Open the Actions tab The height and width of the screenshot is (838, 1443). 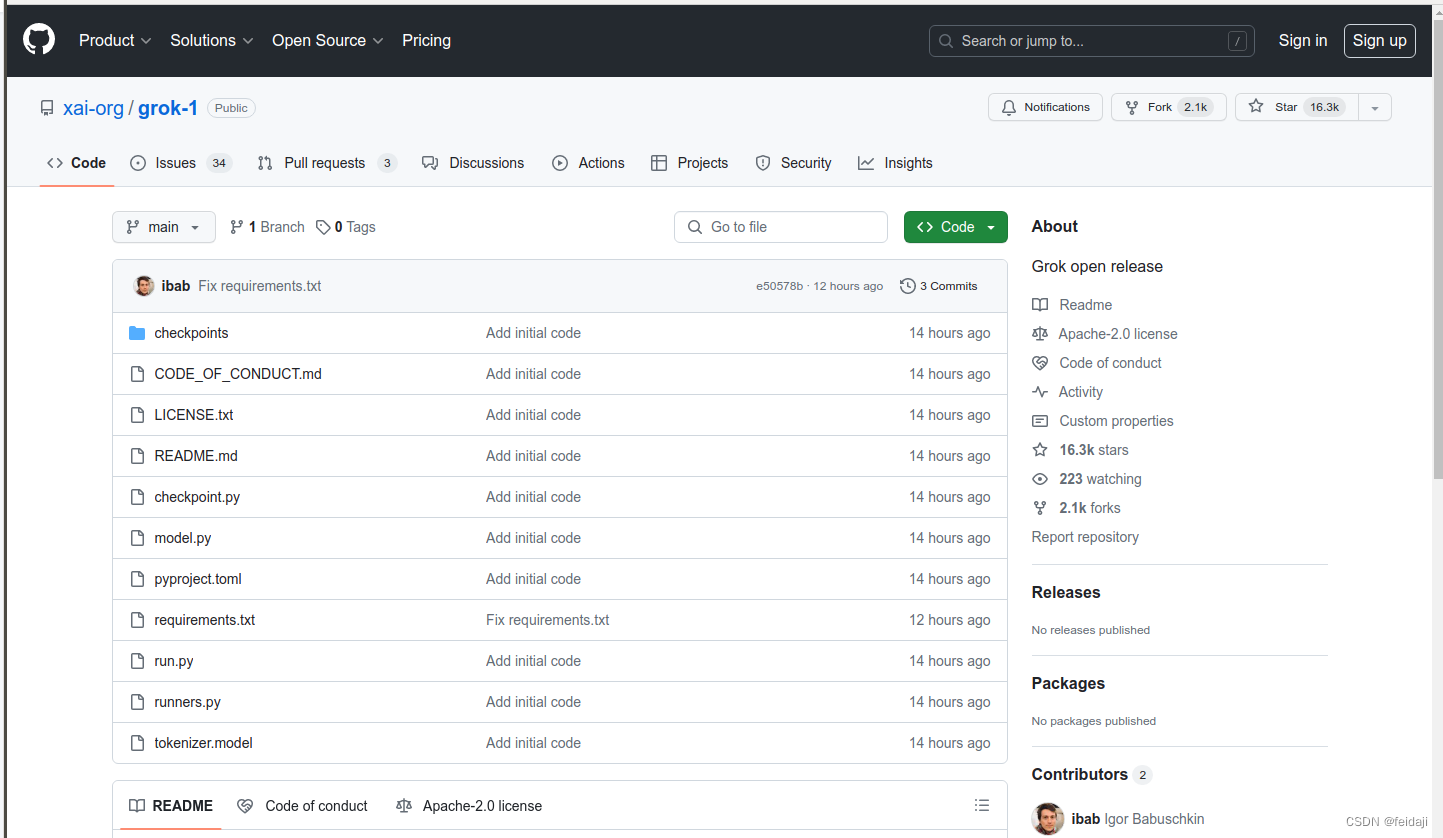tap(588, 163)
